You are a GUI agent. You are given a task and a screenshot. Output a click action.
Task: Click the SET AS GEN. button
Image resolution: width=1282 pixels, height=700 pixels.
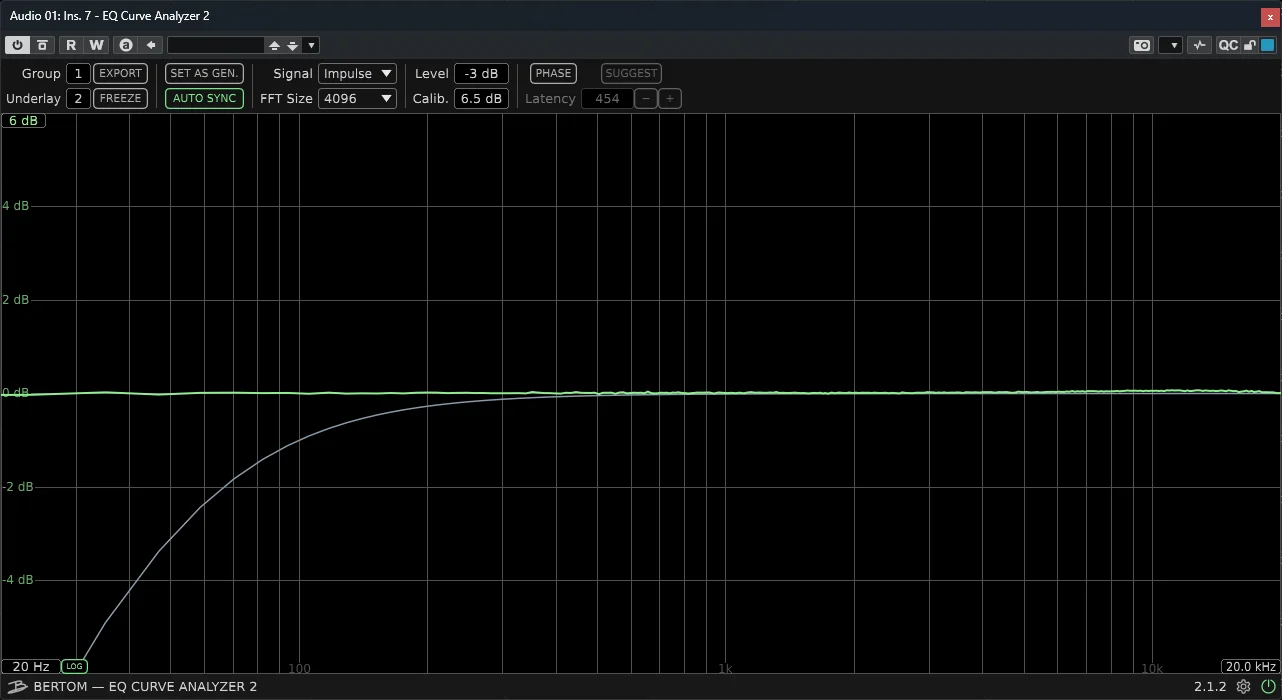(204, 73)
